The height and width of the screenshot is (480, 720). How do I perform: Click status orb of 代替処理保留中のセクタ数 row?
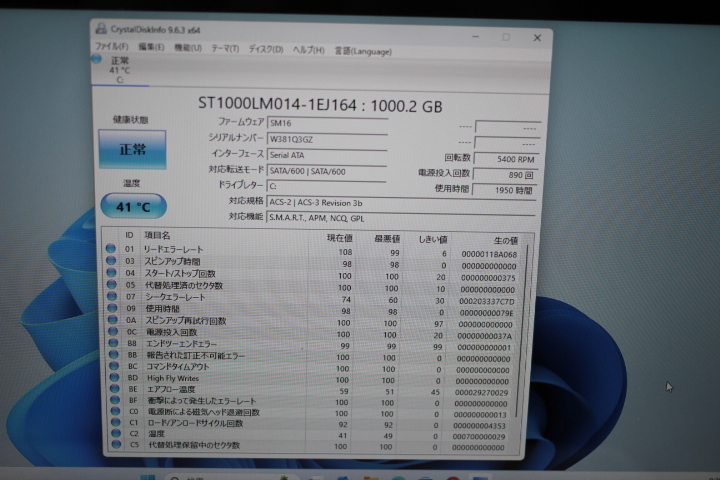(117, 445)
